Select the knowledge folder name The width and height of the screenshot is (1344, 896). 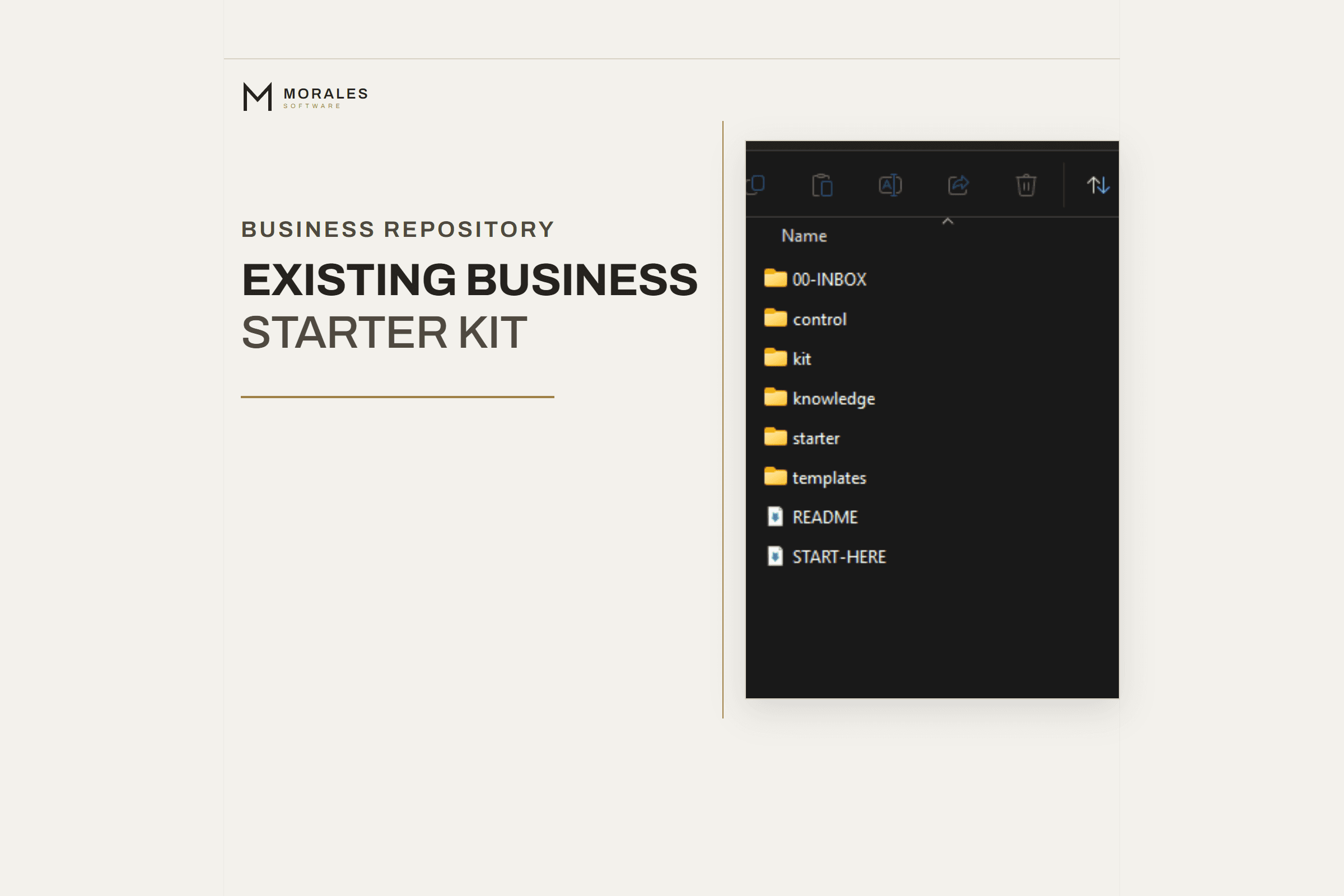pyautogui.click(x=834, y=399)
